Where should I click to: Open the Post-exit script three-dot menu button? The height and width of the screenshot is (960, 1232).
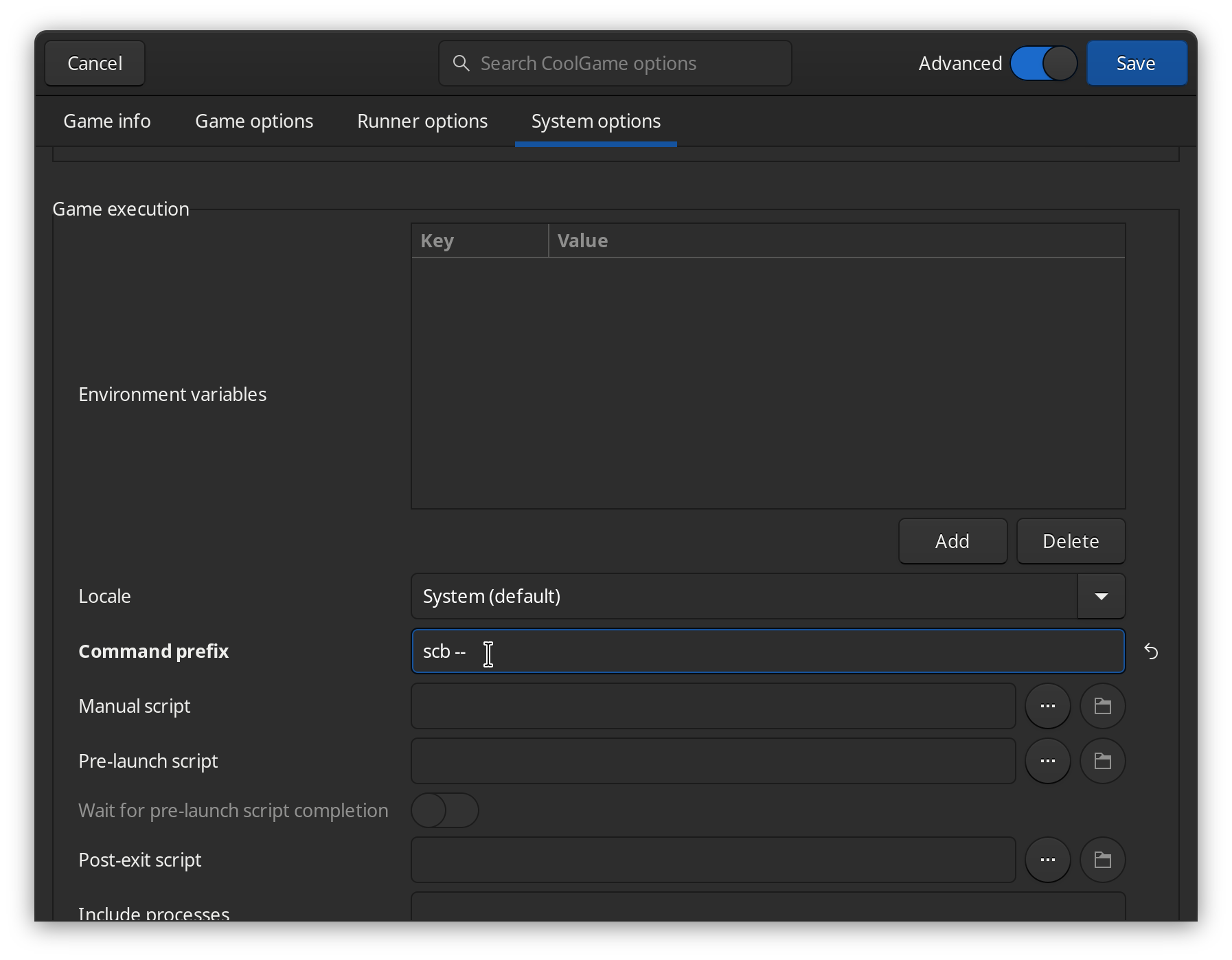(x=1047, y=860)
